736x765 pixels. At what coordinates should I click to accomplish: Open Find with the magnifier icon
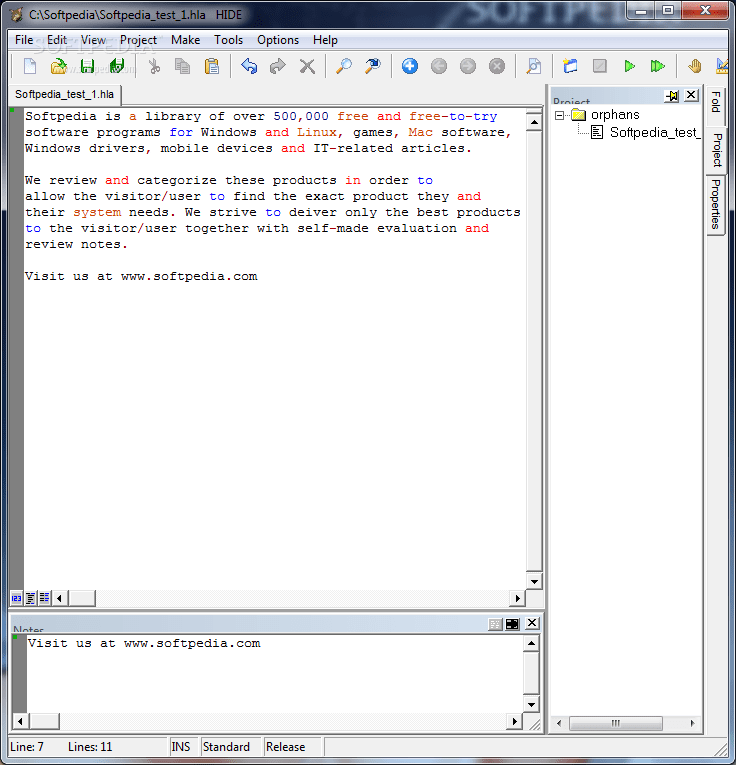tap(344, 66)
